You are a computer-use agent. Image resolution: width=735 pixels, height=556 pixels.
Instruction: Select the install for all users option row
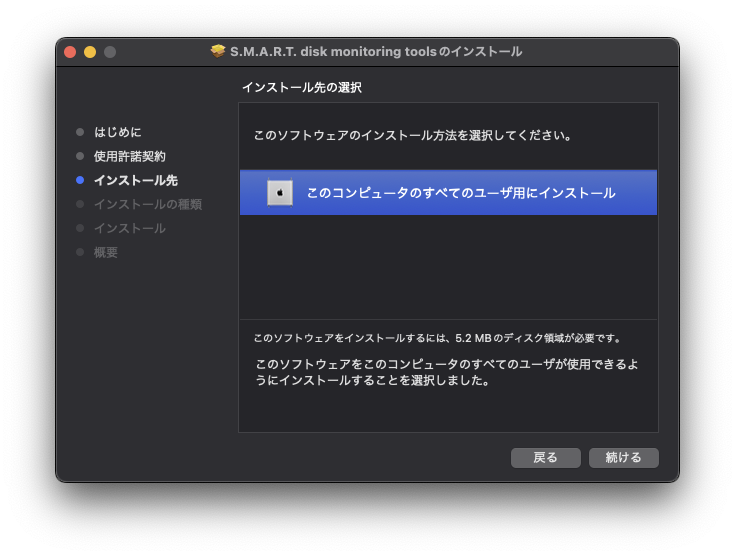[x=448, y=193]
